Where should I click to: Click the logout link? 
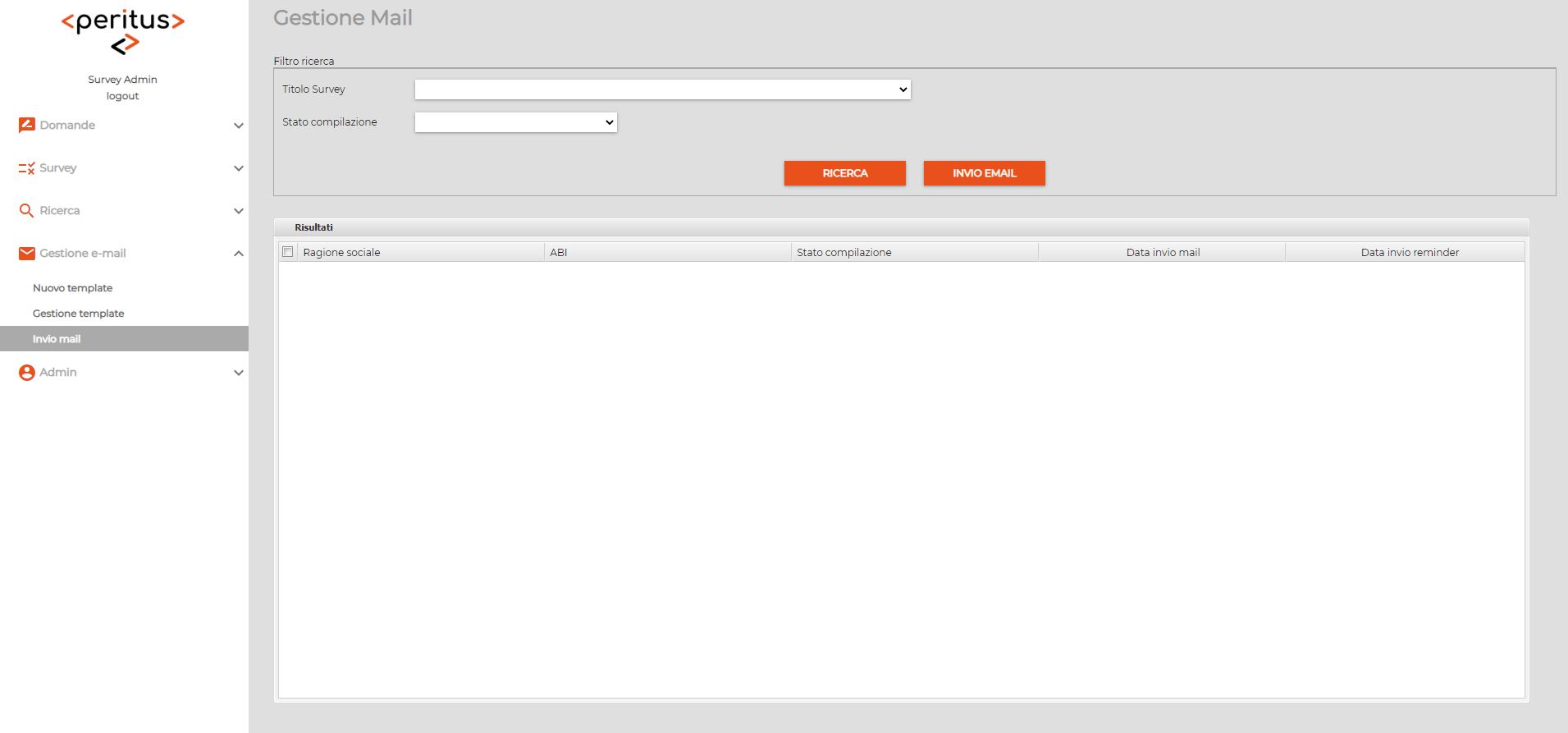pos(122,96)
